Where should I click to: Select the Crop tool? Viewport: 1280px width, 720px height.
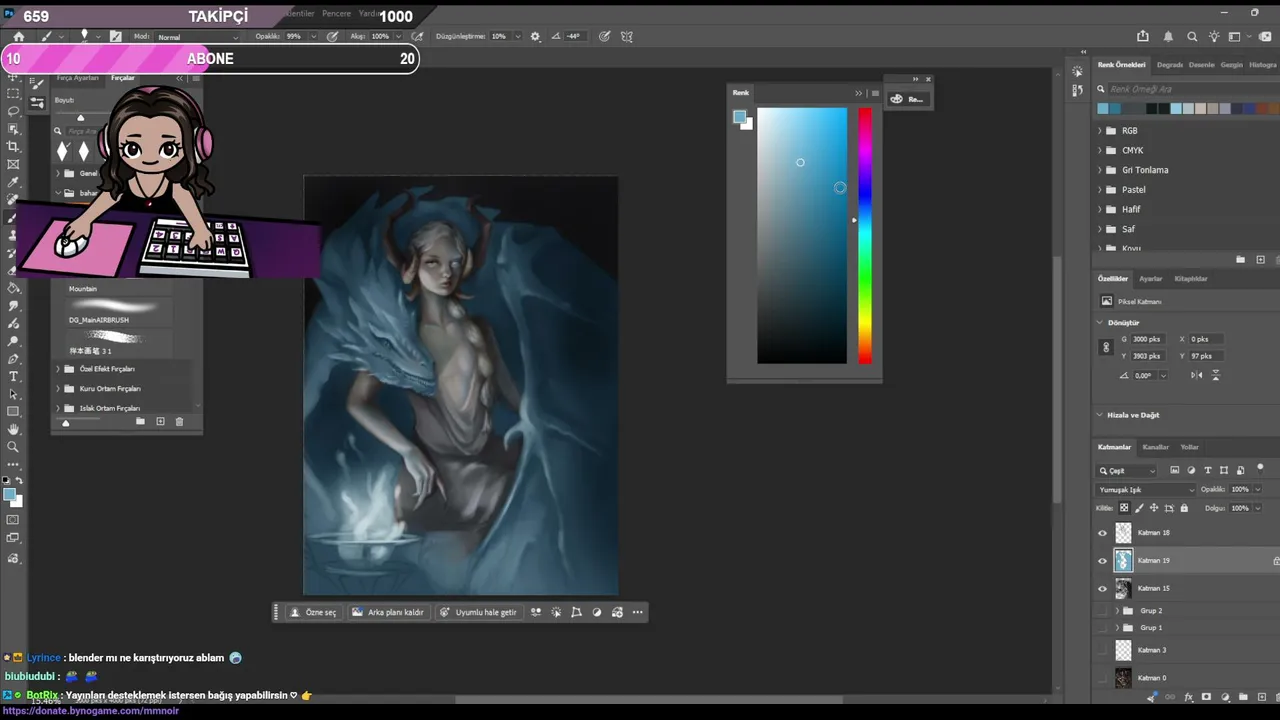(x=13, y=147)
